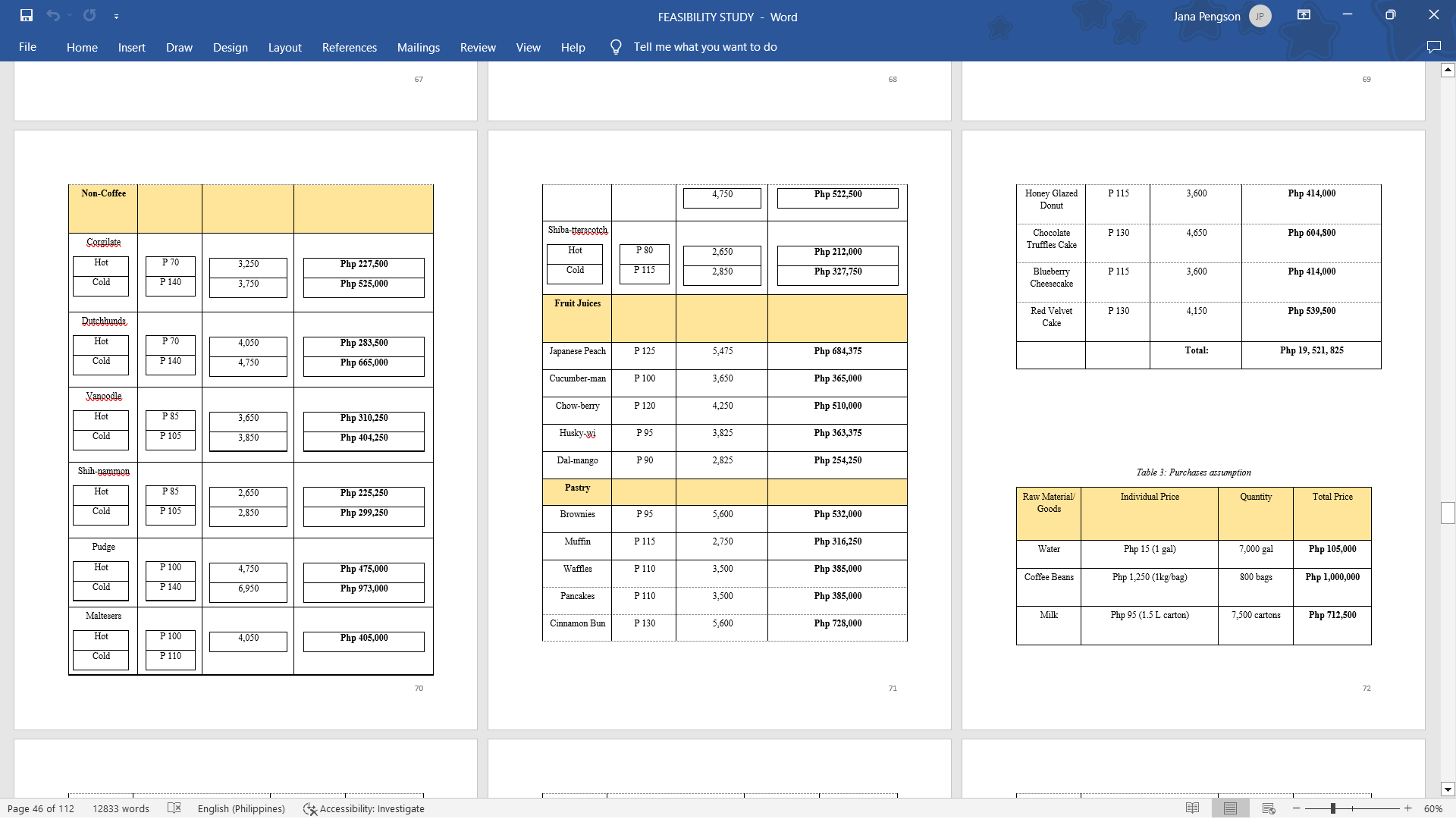Open the Layout ribbon tab

[x=284, y=47]
